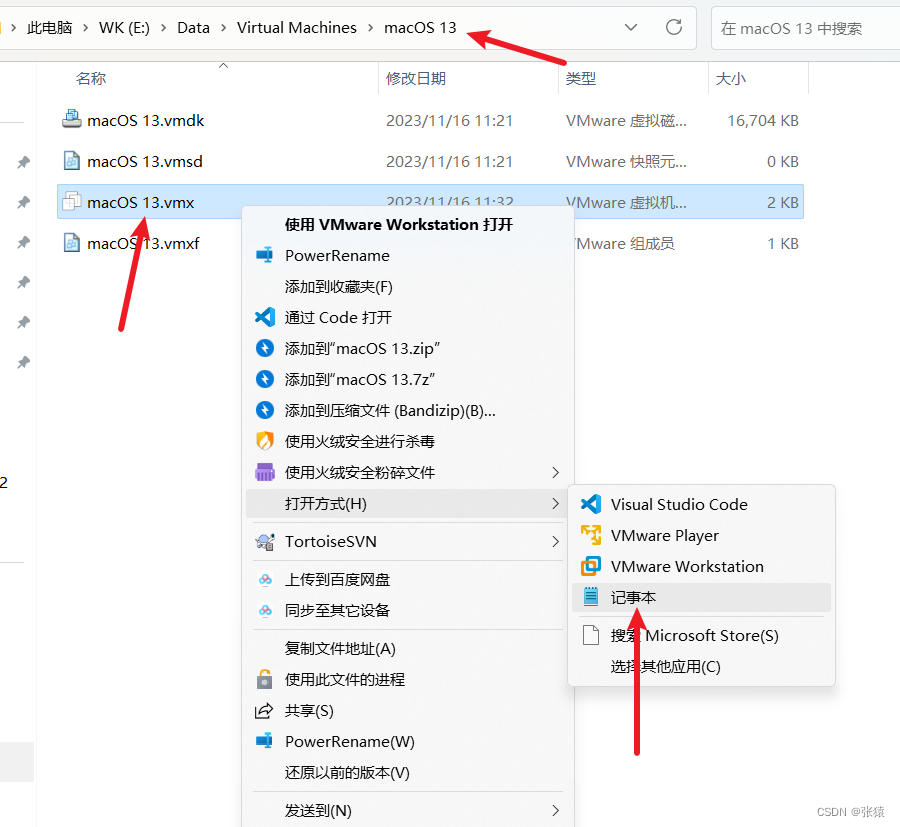Select 添加到收藏夹(F) menu entry
The width and height of the screenshot is (900, 827).
coord(339,286)
